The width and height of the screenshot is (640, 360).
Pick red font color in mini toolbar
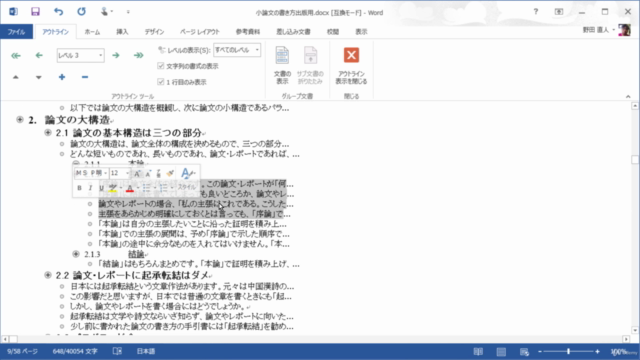click(x=130, y=188)
